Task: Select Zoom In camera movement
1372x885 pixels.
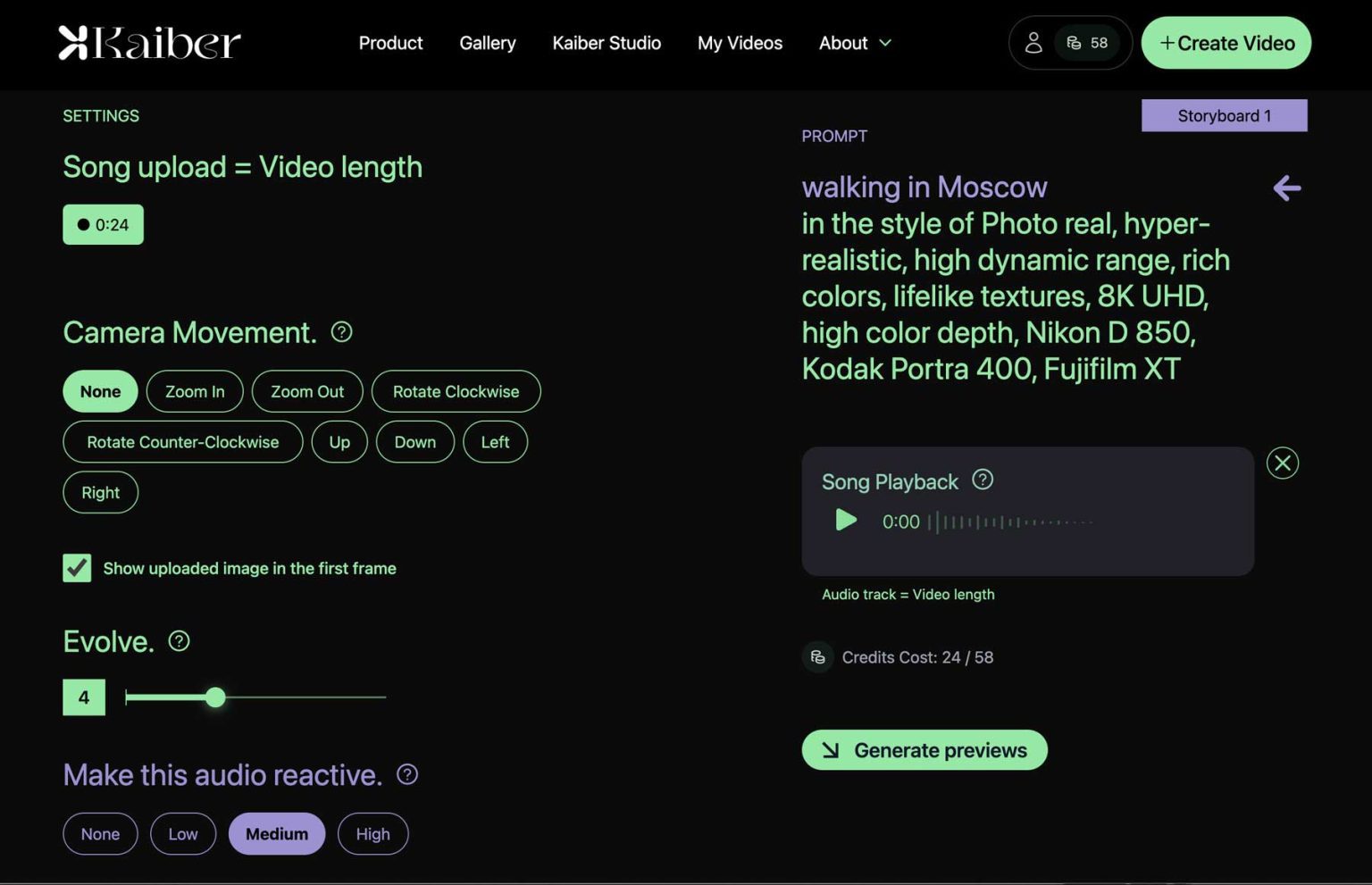Action: [195, 391]
